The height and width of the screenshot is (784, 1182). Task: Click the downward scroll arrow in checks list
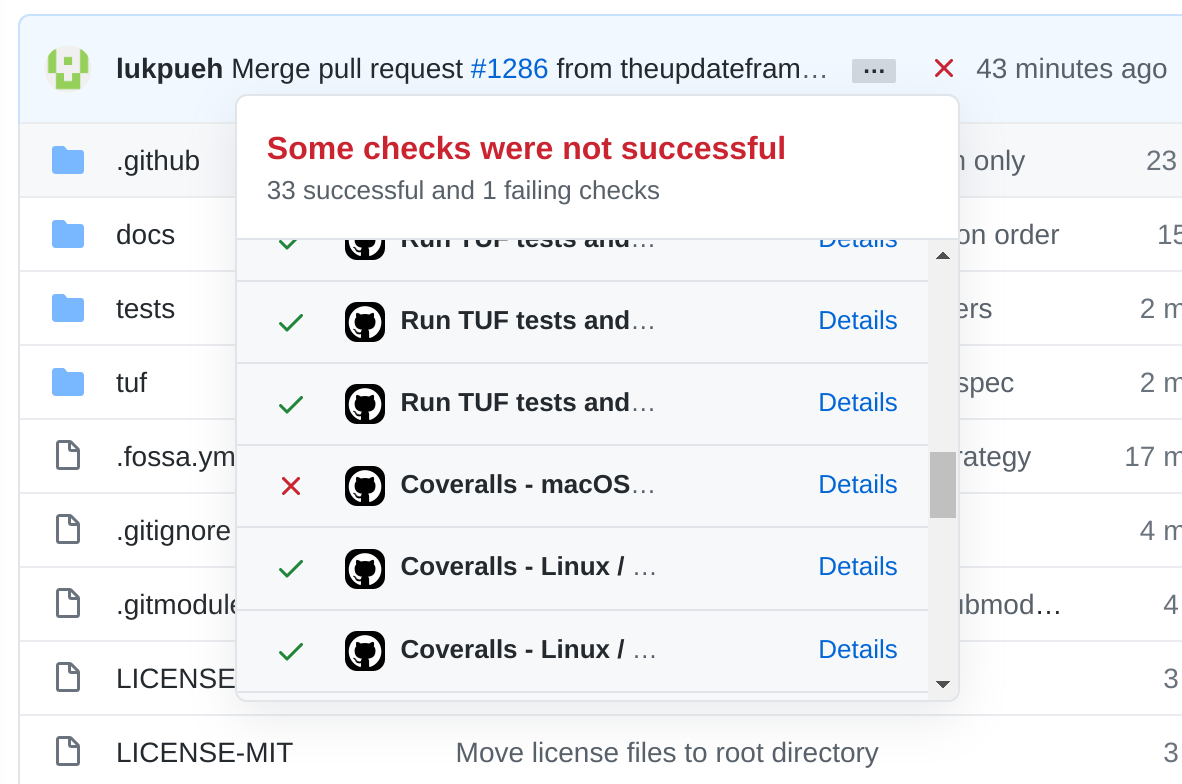click(942, 684)
